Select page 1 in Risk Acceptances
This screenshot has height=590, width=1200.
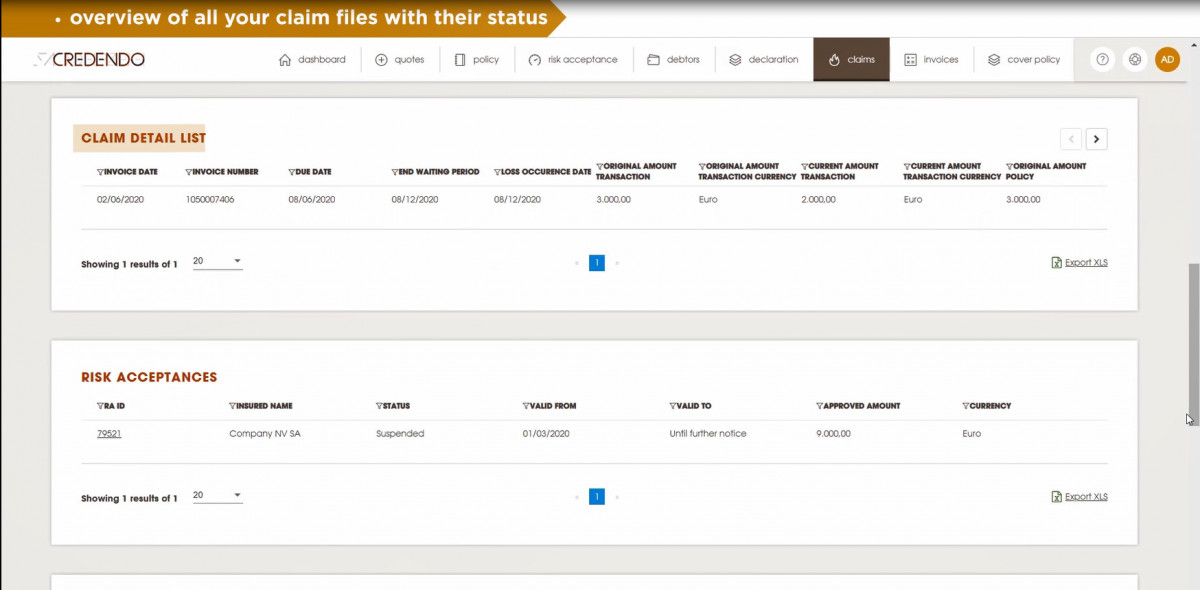point(596,497)
